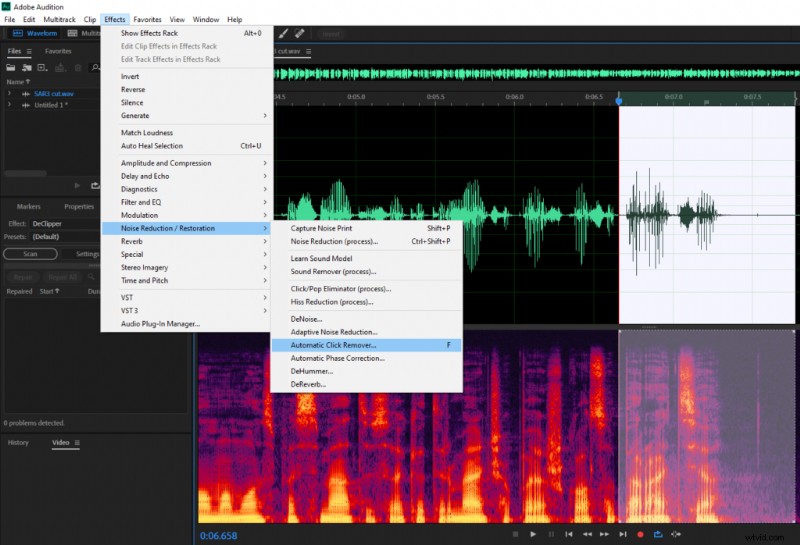Choose Noise Reduction (process) item

(367, 241)
